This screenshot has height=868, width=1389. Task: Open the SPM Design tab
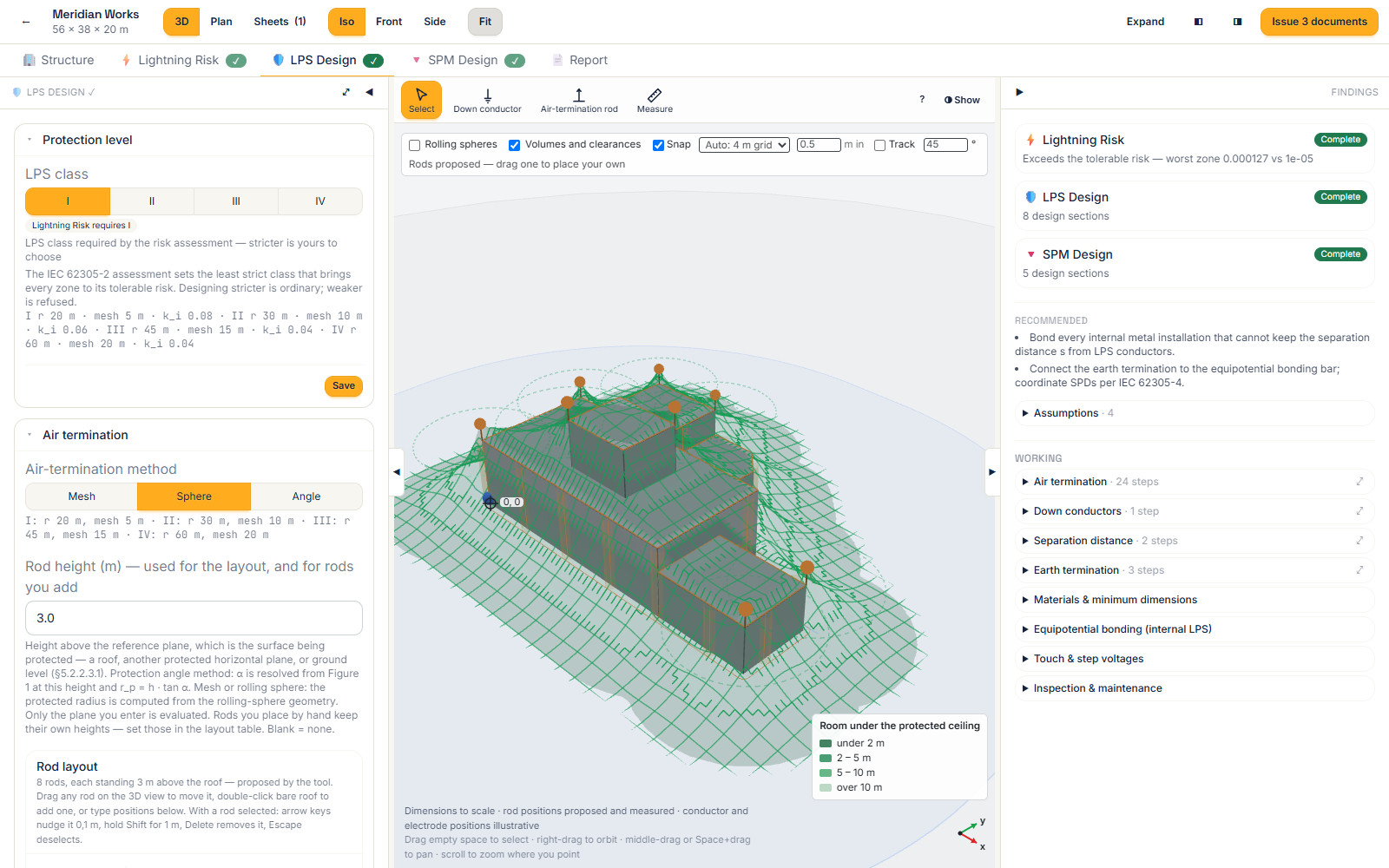(467, 60)
